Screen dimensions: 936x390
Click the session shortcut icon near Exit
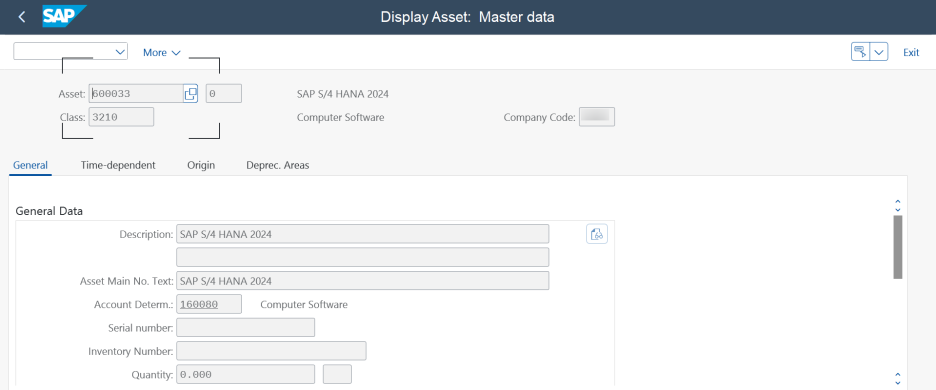(x=860, y=52)
